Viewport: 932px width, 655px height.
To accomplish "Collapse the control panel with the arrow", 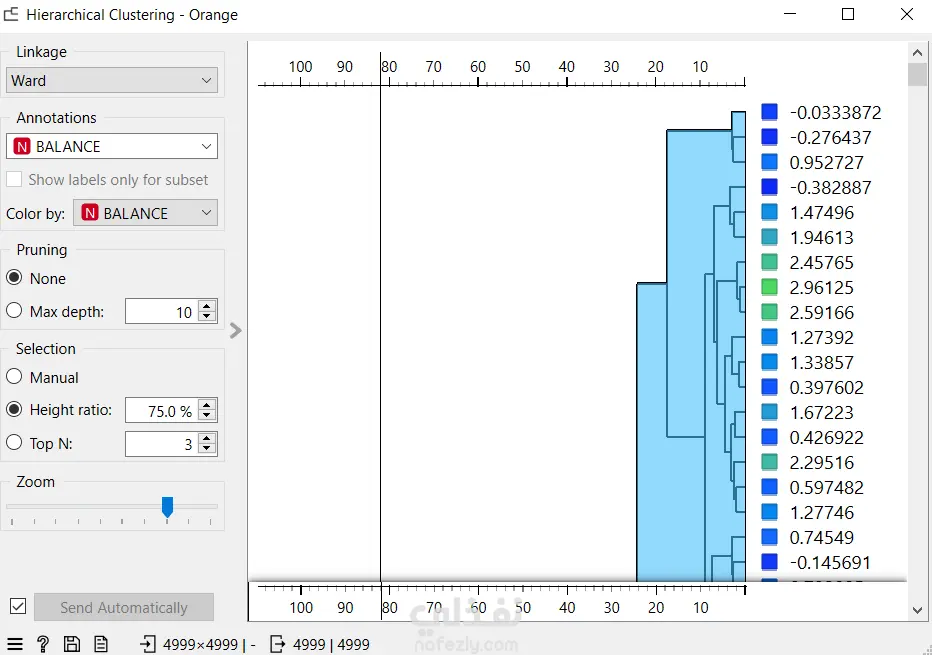I will coord(235,330).
